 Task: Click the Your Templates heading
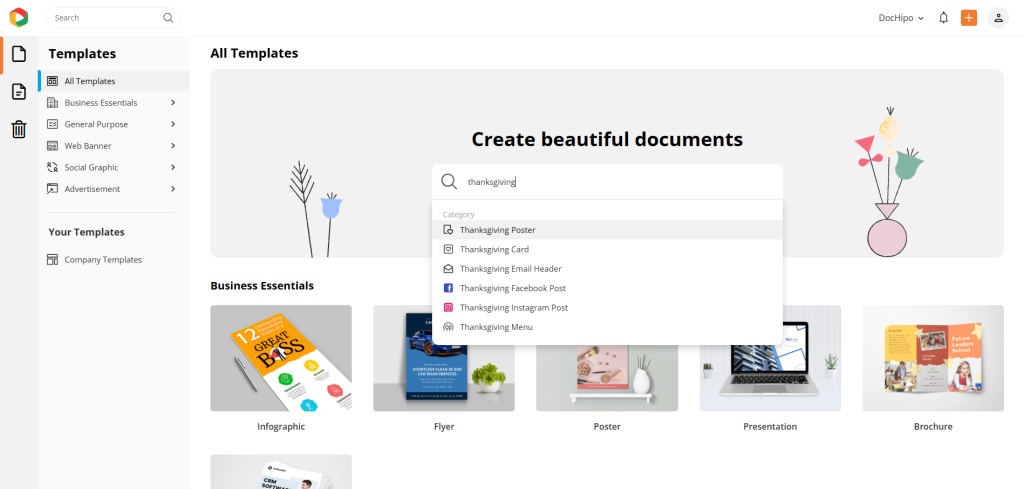(x=86, y=232)
